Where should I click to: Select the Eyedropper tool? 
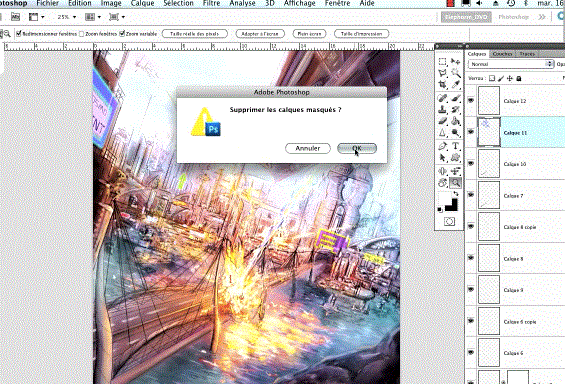(x=455, y=85)
